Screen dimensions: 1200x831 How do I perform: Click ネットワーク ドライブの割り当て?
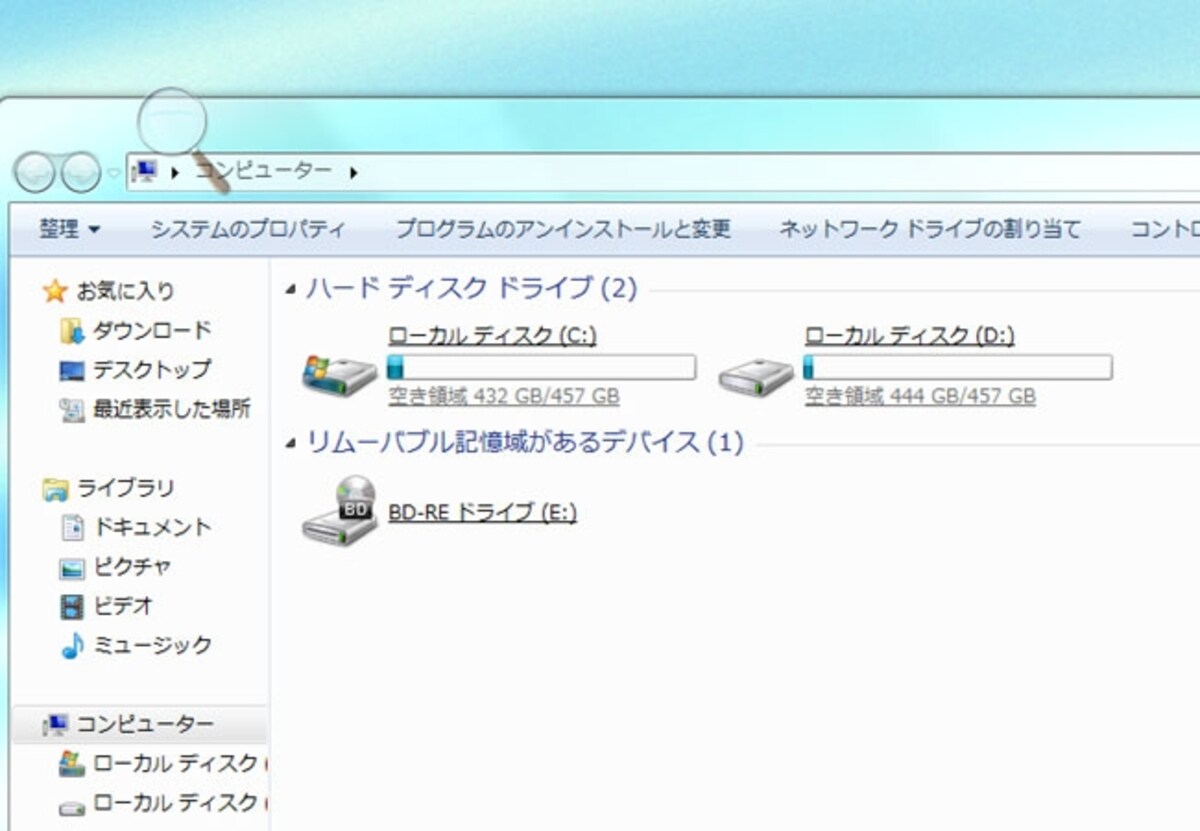[930, 229]
